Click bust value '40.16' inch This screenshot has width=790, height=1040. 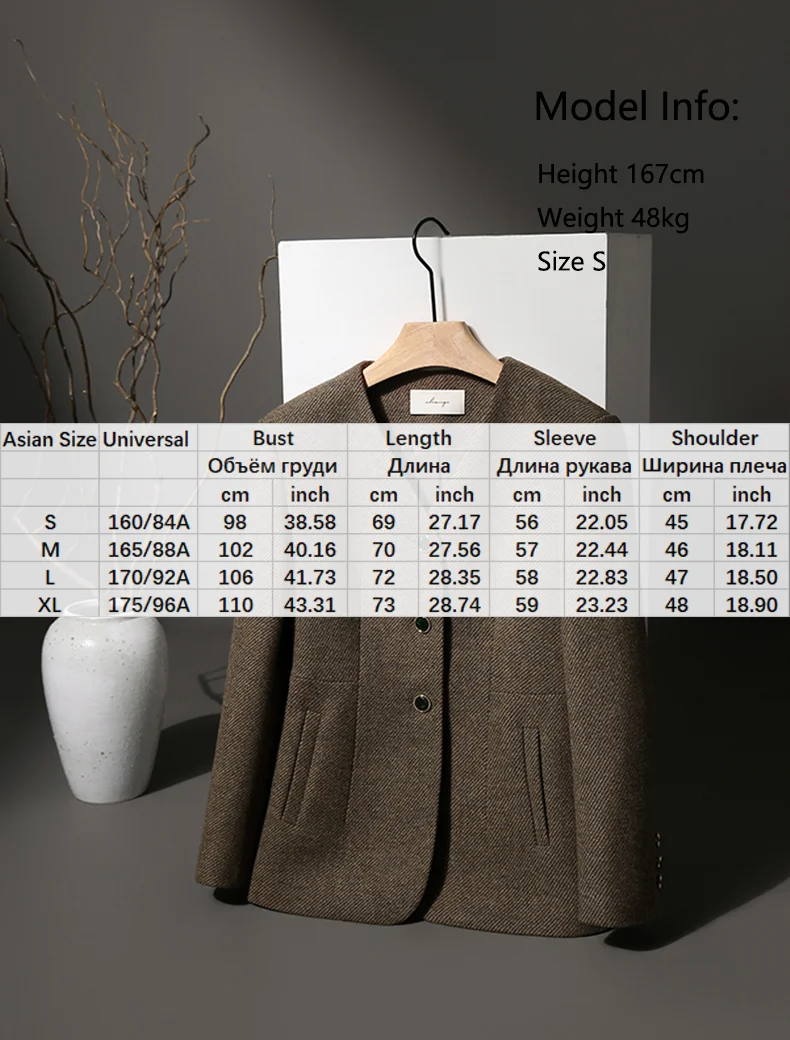pos(310,550)
